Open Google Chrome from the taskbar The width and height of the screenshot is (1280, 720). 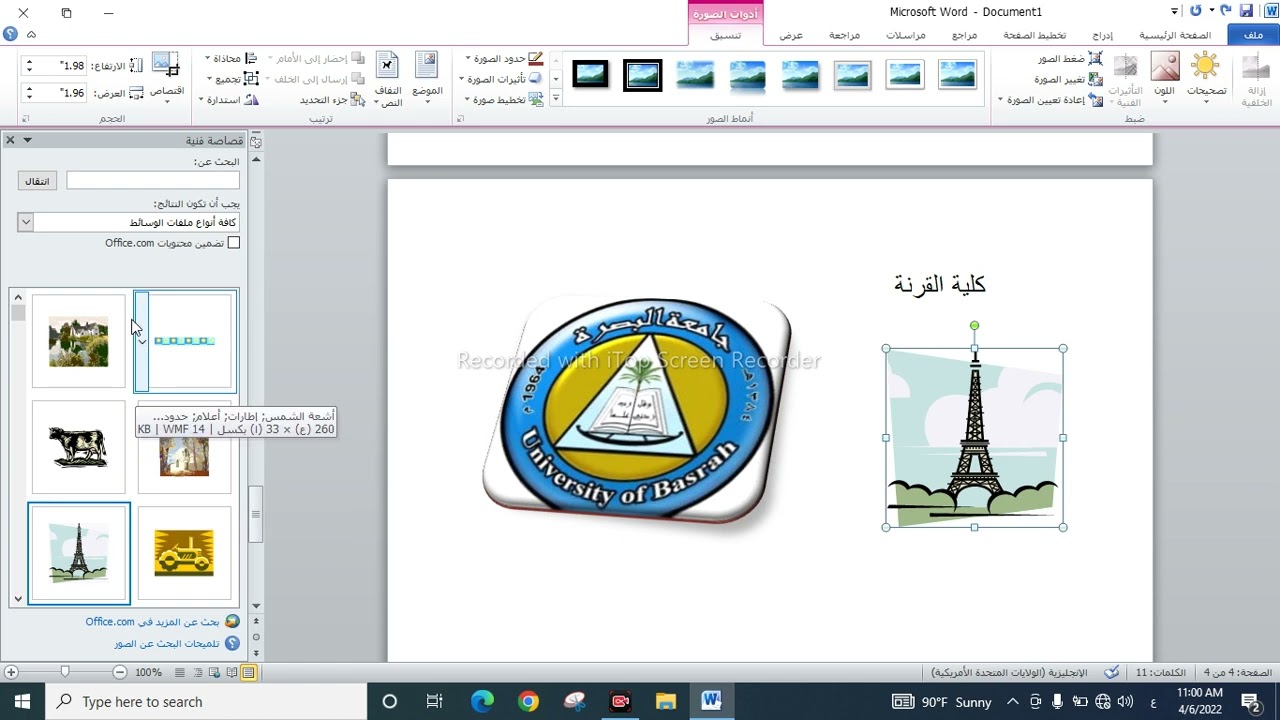528,701
